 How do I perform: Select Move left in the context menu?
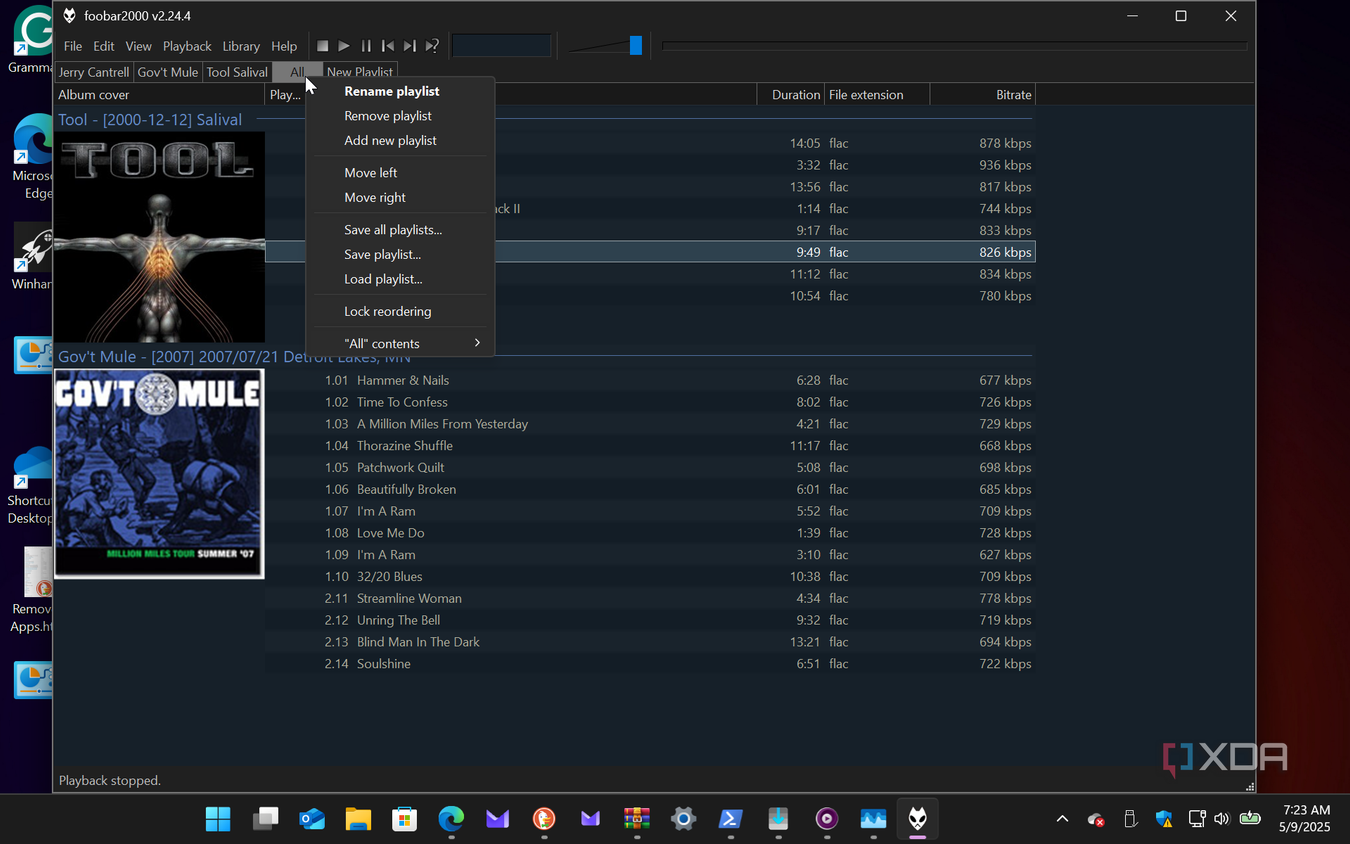pos(400,173)
